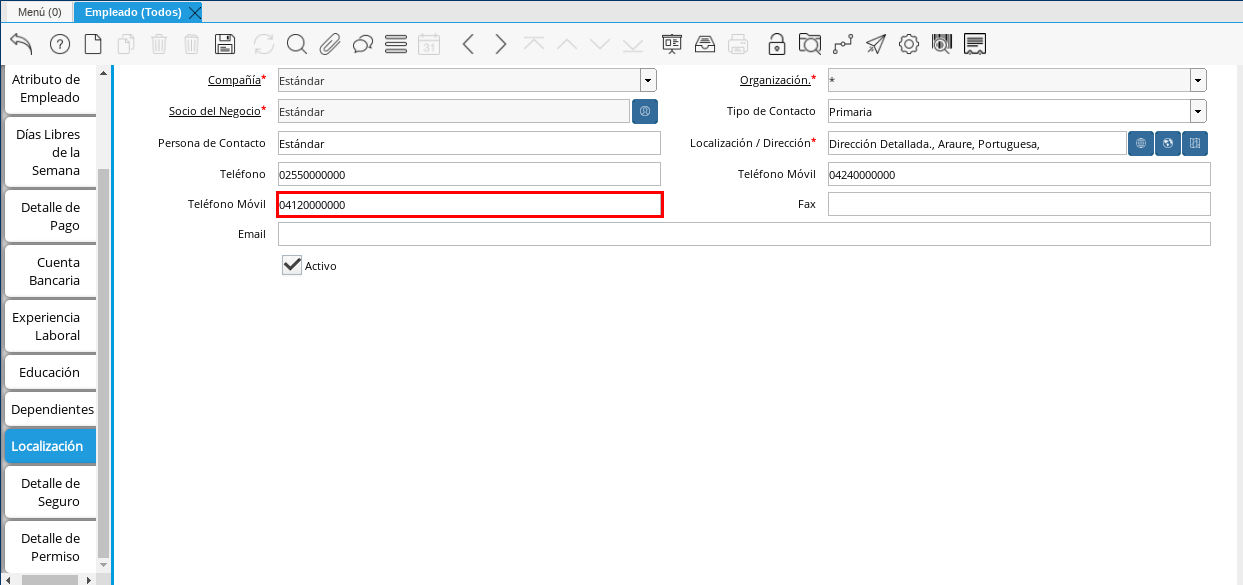
Task: Expand the Tipo de Contacto dropdown arrow
Action: tap(1198, 111)
